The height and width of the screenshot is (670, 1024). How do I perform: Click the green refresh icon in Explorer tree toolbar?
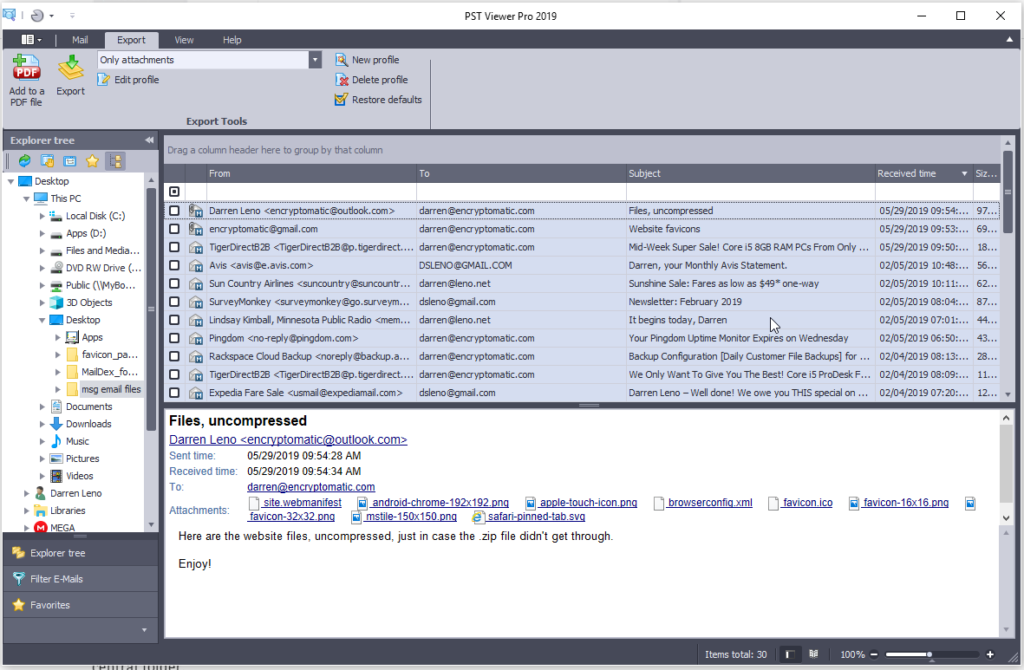point(24,160)
